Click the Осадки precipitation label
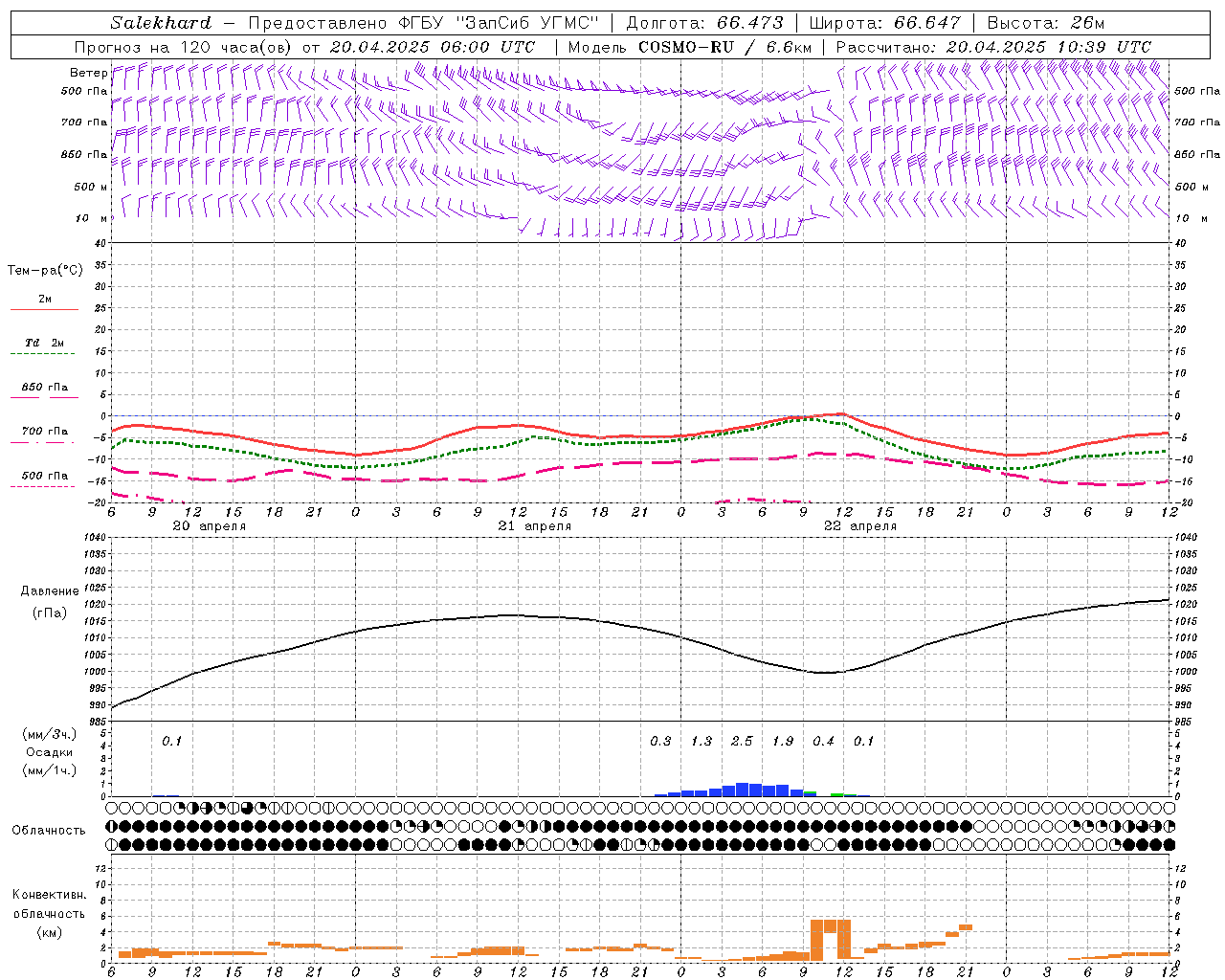Screen dimensions: 1225x980 (x=50, y=752)
